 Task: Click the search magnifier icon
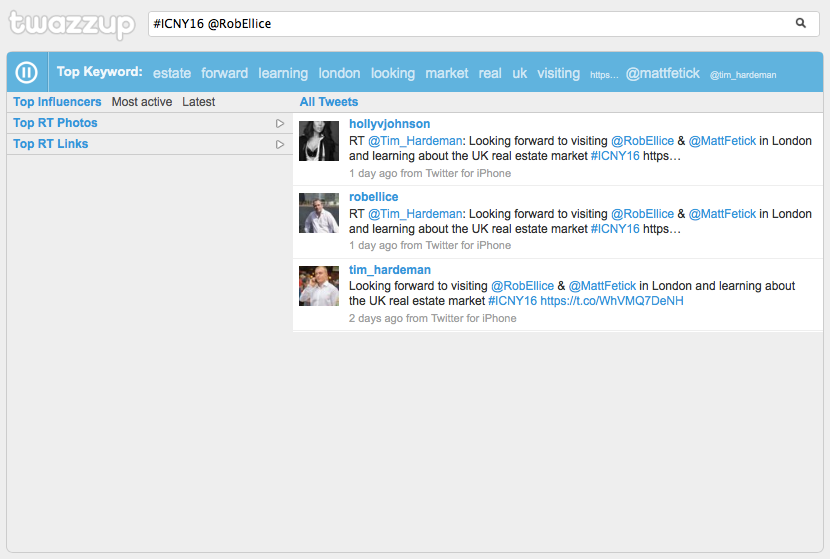(x=801, y=23)
